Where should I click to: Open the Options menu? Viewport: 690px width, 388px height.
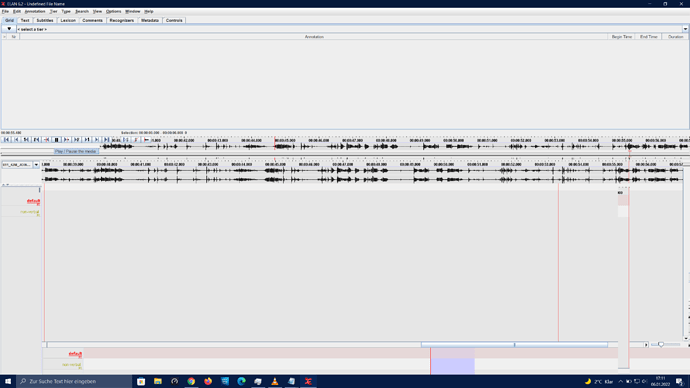click(114, 11)
